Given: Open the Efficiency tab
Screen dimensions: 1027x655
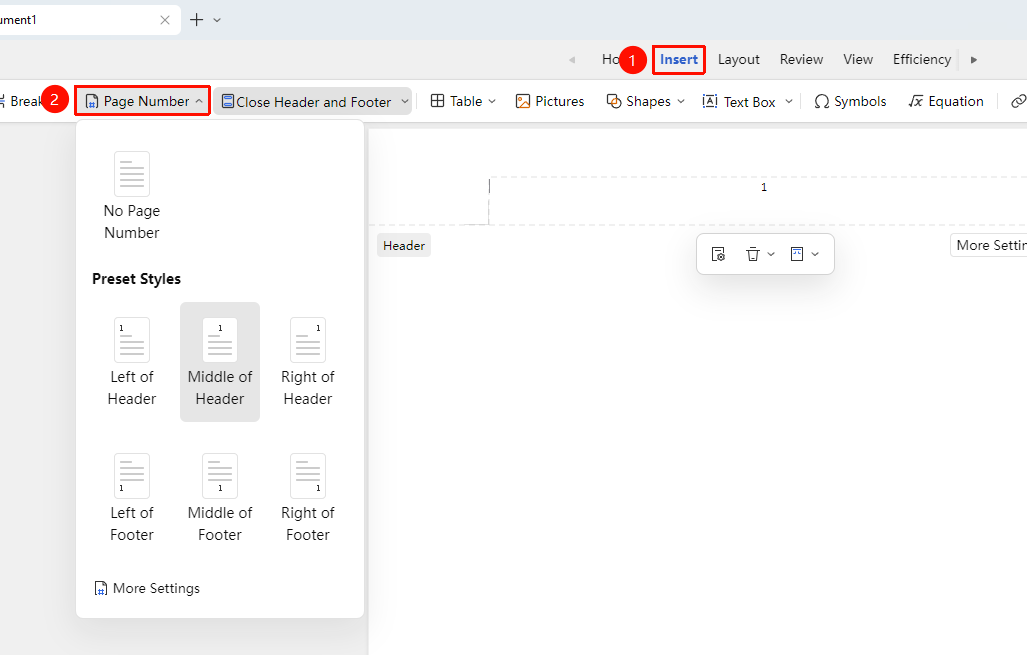Looking at the screenshot, I should 922,60.
